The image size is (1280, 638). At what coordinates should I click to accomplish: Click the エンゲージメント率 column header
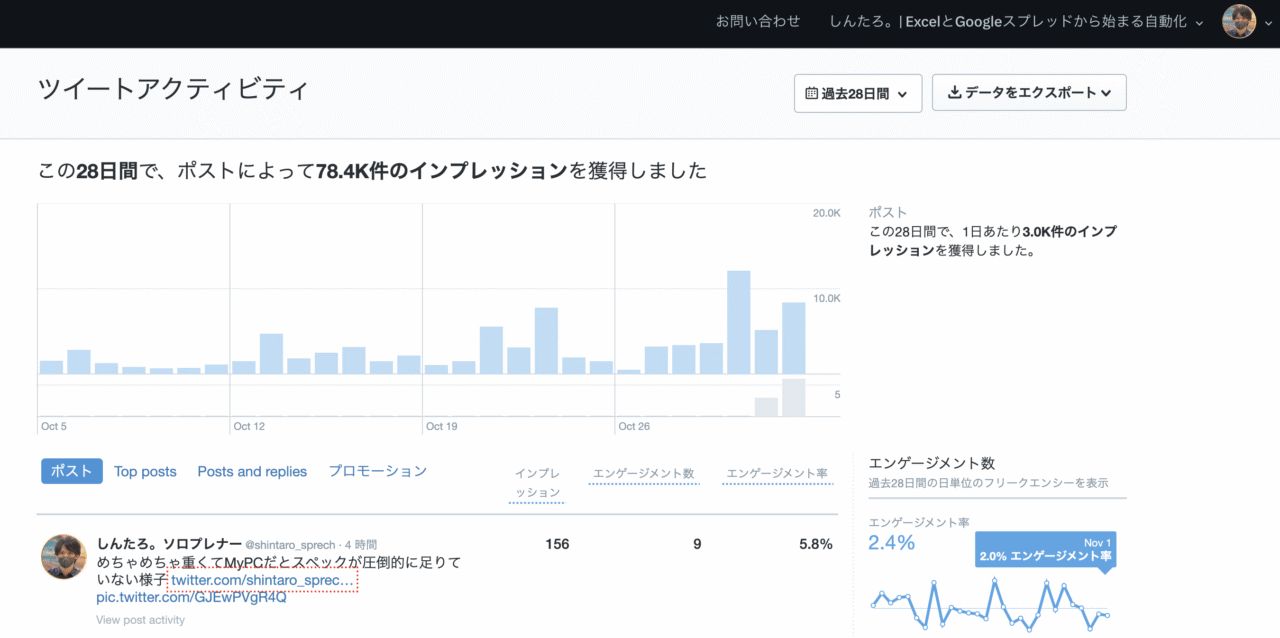[777, 473]
